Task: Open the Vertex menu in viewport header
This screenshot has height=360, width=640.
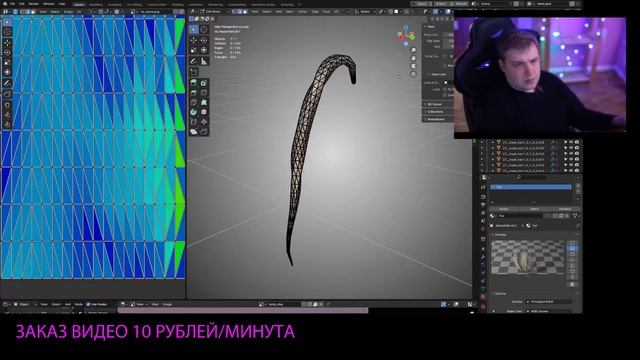Action: click(x=302, y=12)
